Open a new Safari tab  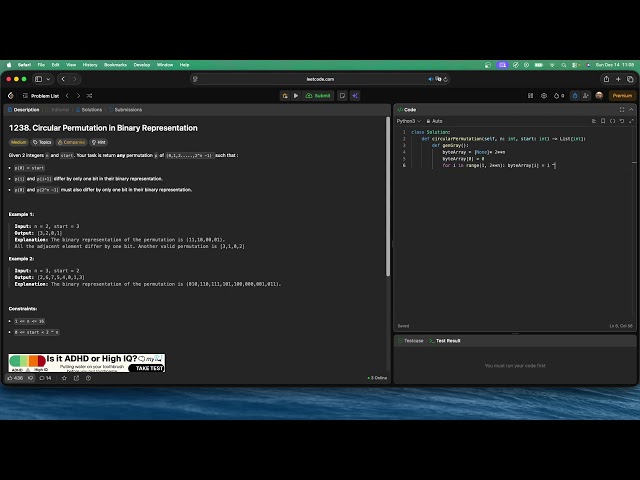[618, 79]
